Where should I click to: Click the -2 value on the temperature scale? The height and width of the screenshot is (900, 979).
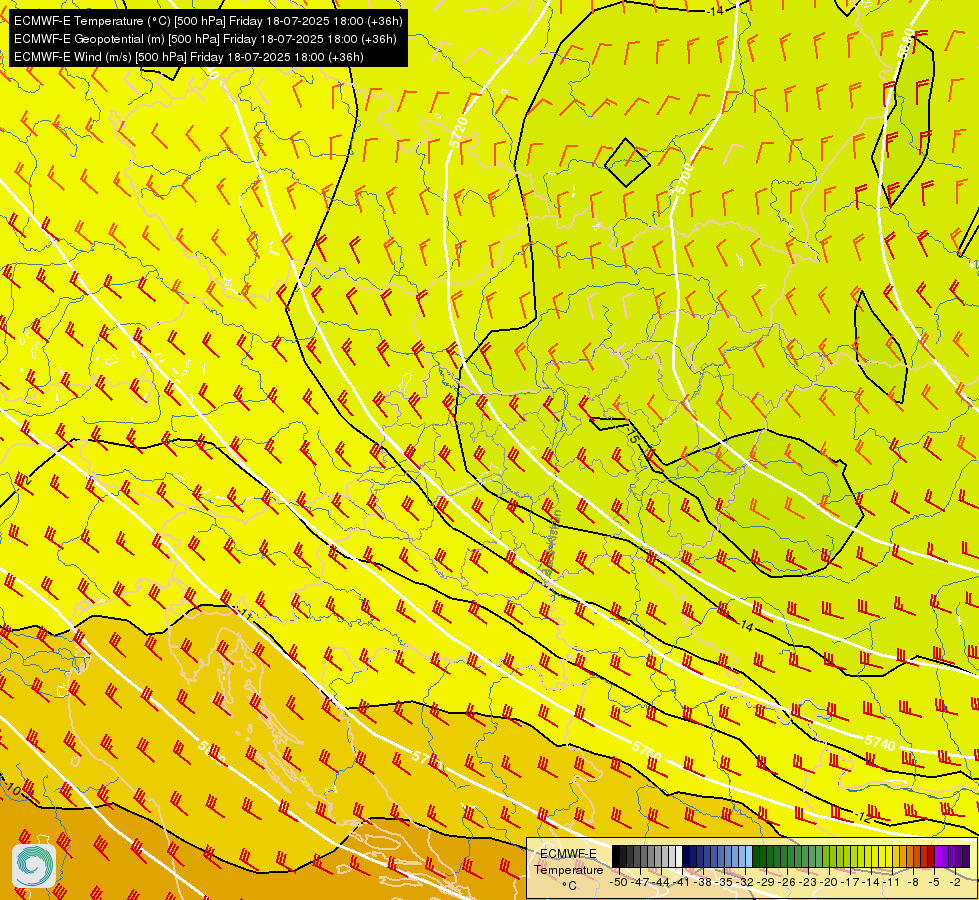(x=955, y=883)
